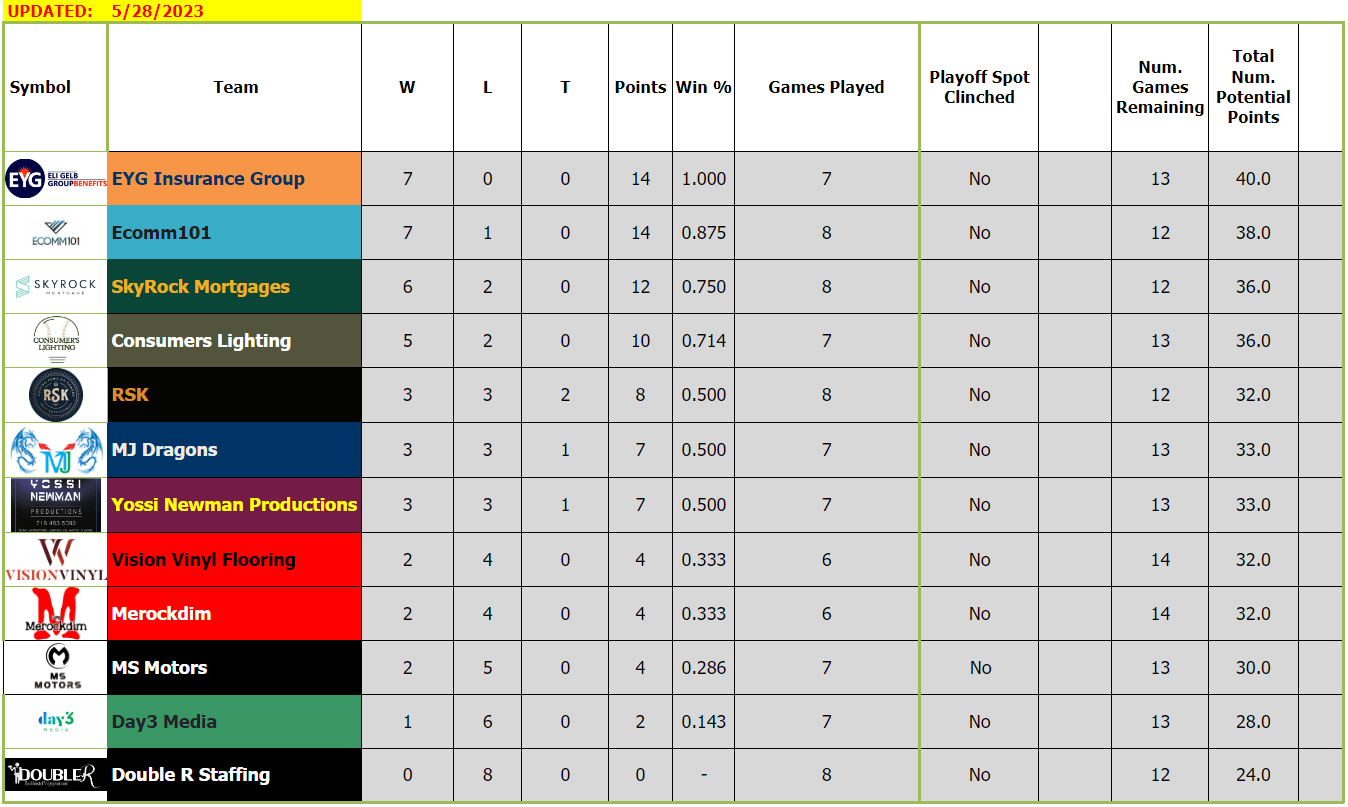Select the RSK team name cell
This screenshot has width=1348, height=807.
234,395
